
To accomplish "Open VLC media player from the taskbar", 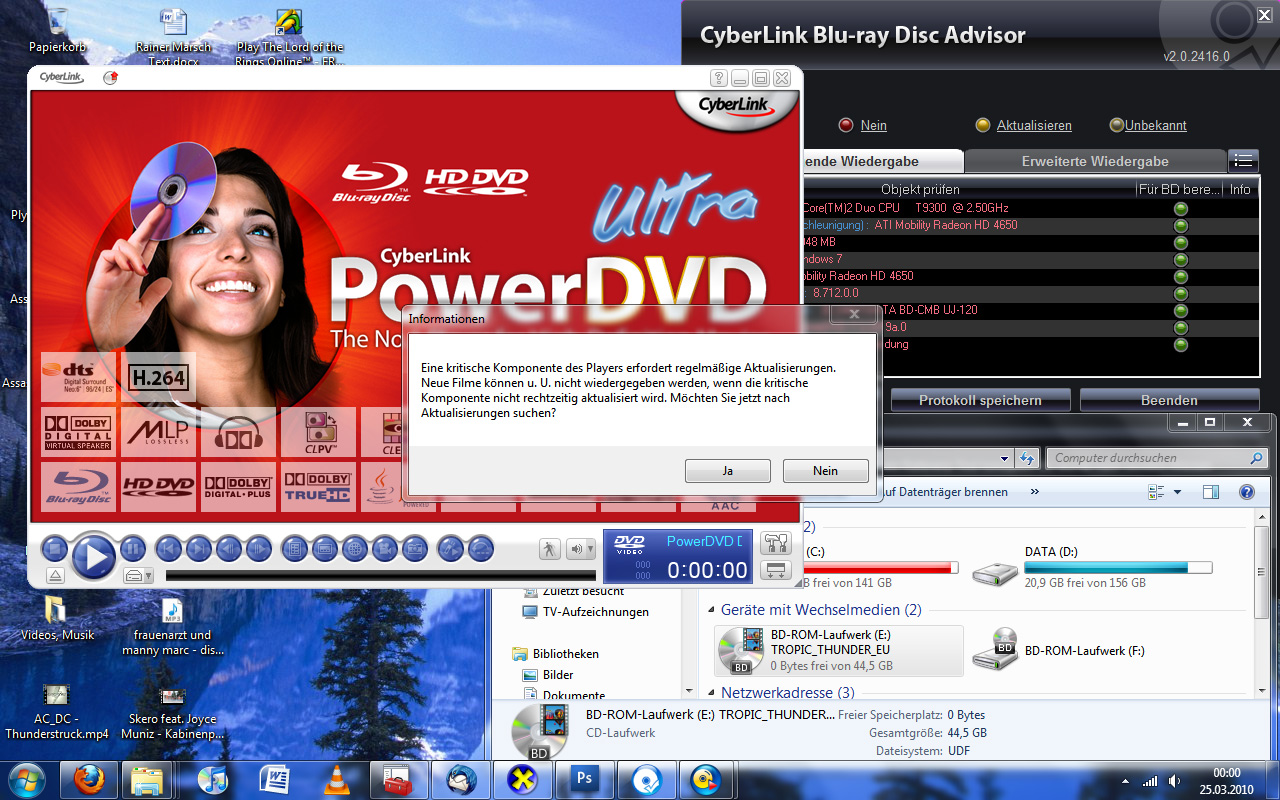I will tap(335, 779).
